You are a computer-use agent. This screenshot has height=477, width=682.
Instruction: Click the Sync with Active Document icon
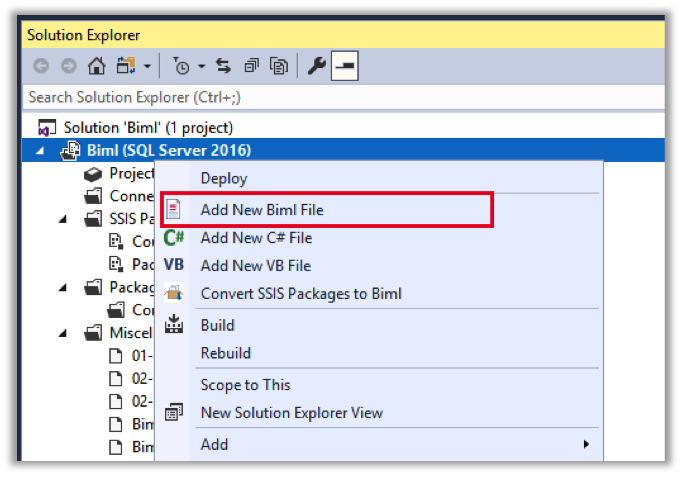pyautogui.click(x=224, y=66)
